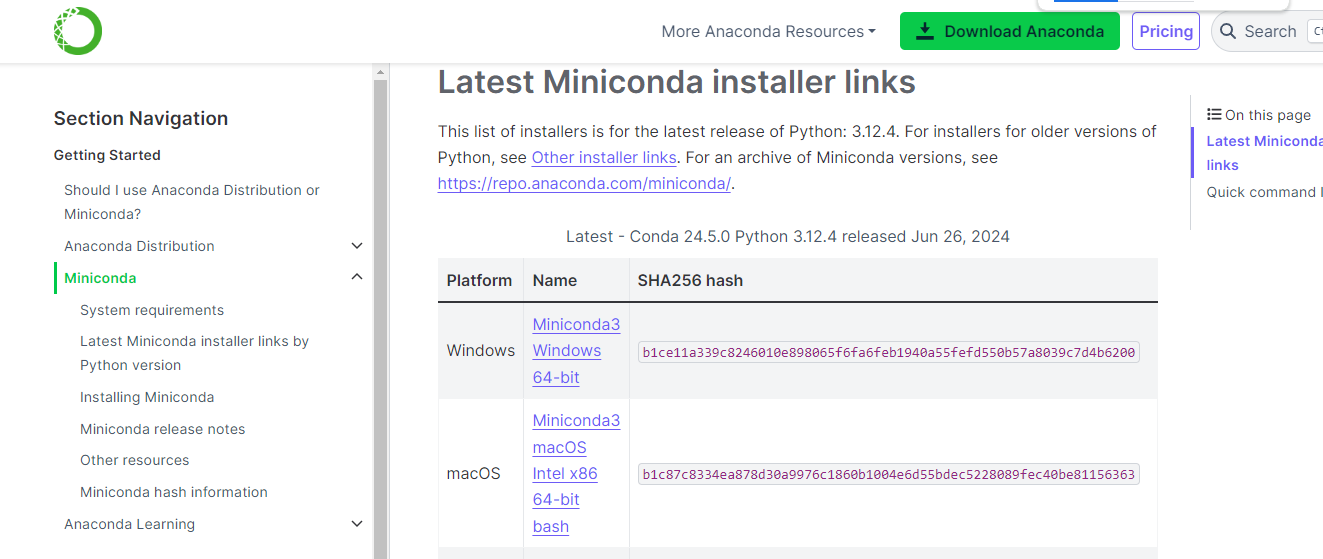Open Miniconda release notes
The width and height of the screenshot is (1323, 559).
click(162, 429)
